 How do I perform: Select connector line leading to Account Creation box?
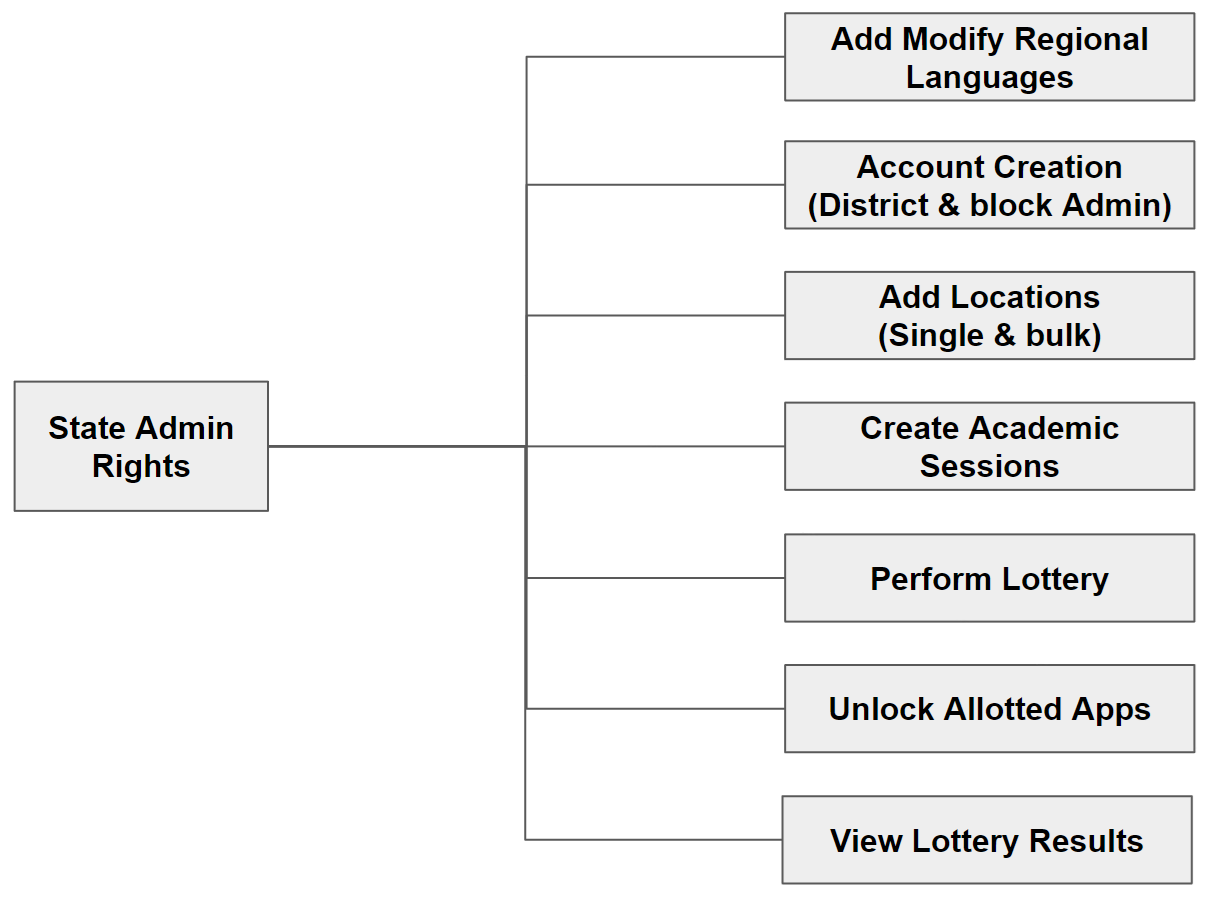655,185
